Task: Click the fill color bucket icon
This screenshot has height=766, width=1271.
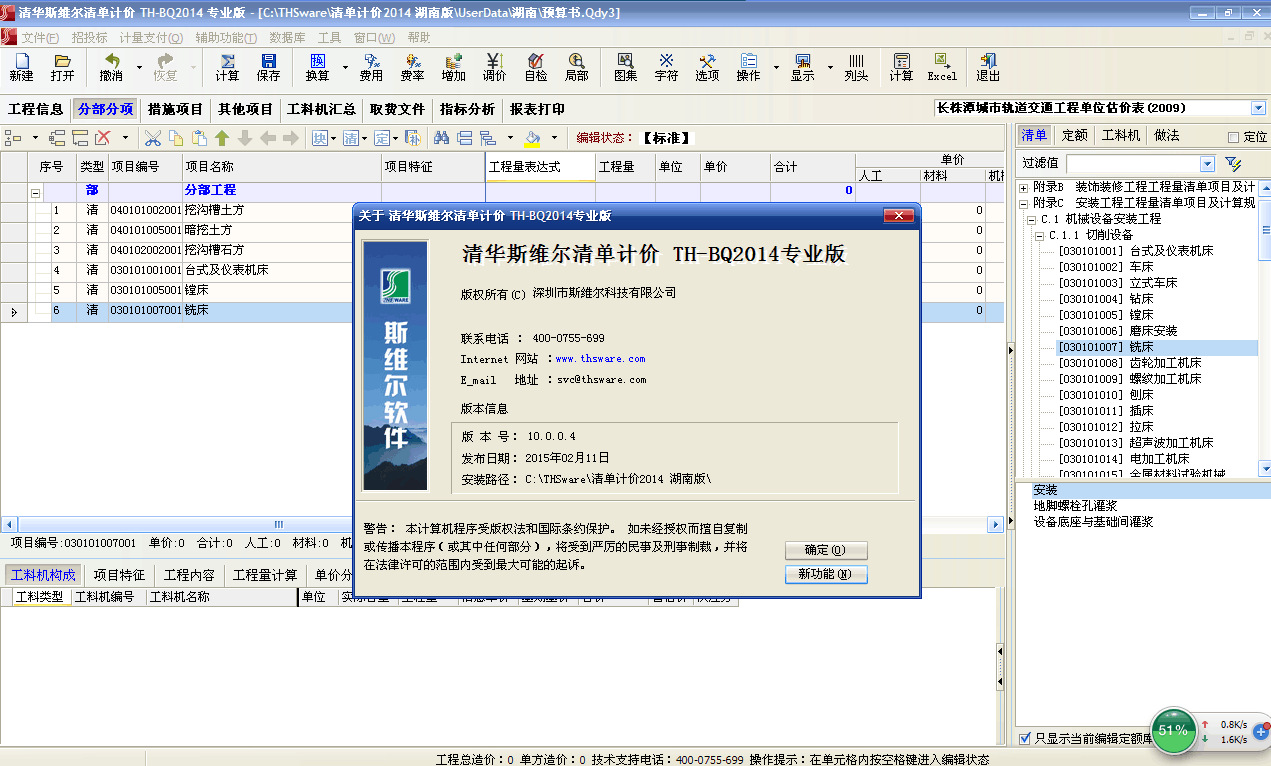Action: pyautogui.click(x=532, y=138)
